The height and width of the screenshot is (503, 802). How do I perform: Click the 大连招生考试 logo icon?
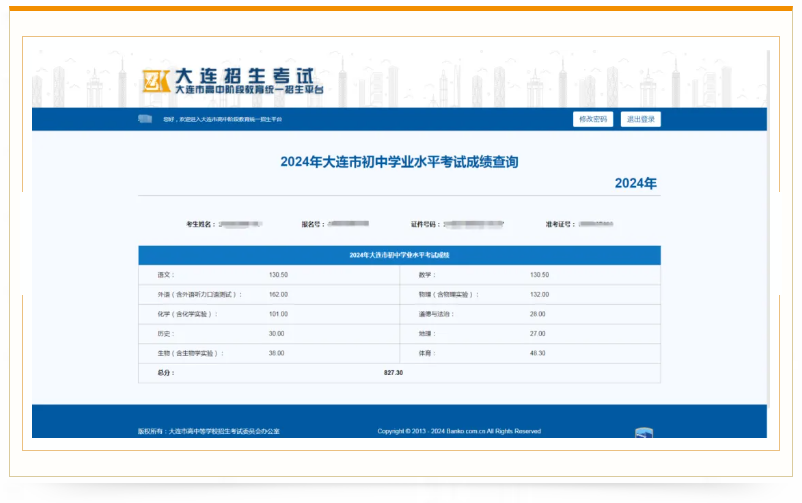point(155,81)
